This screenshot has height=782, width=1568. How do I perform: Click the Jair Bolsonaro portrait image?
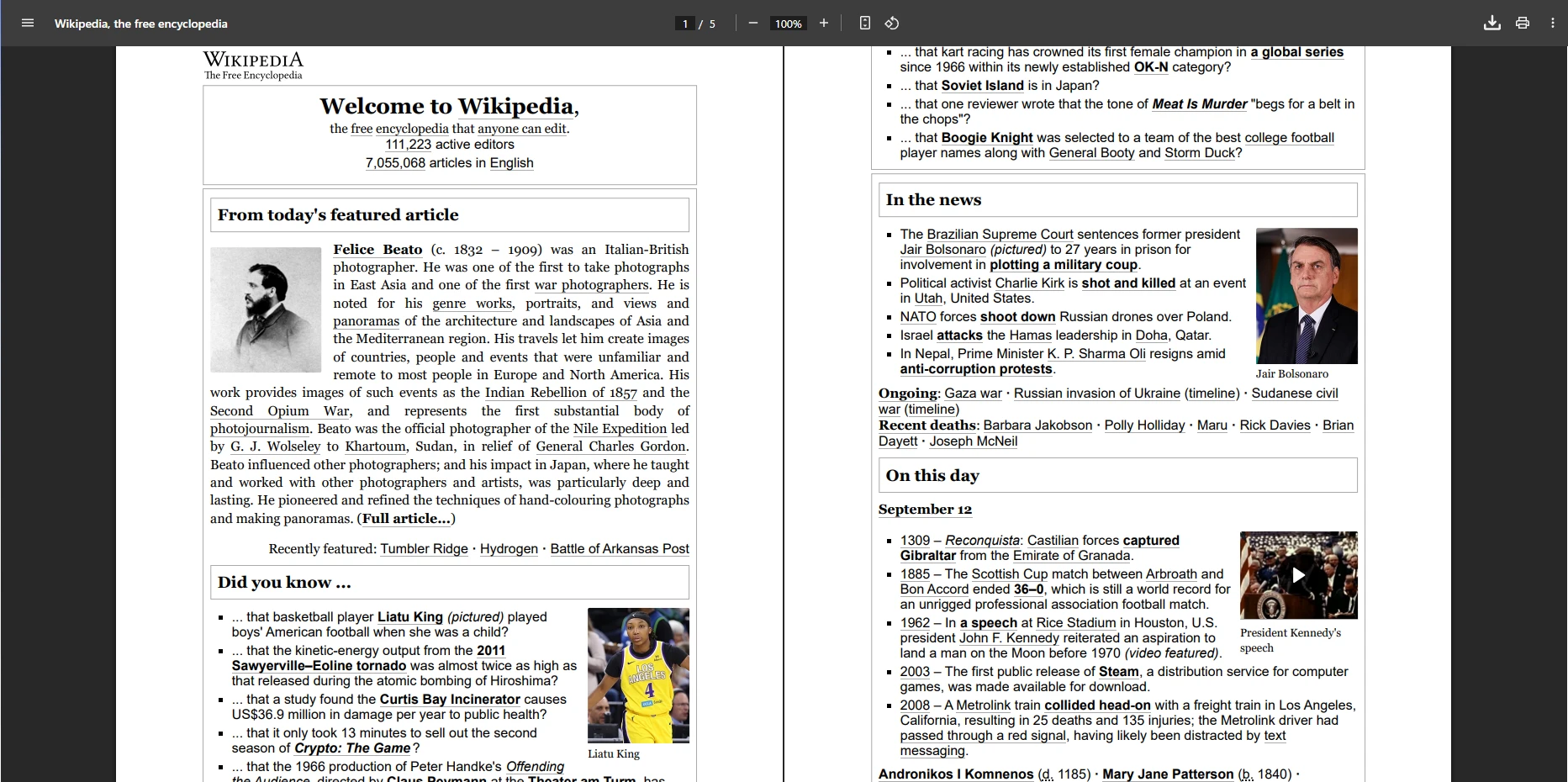pyautogui.click(x=1307, y=295)
